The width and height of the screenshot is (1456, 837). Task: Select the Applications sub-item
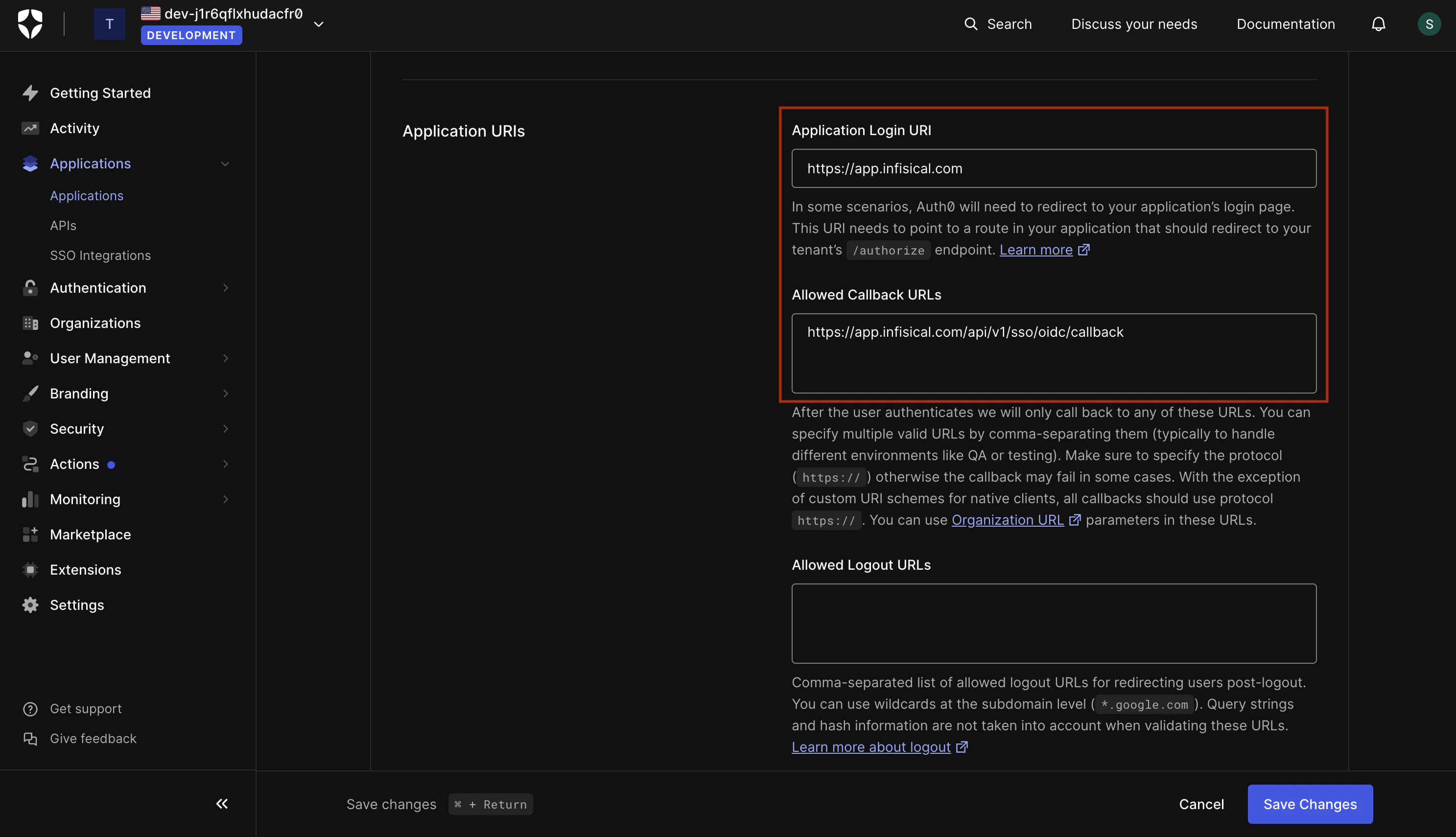click(x=86, y=195)
